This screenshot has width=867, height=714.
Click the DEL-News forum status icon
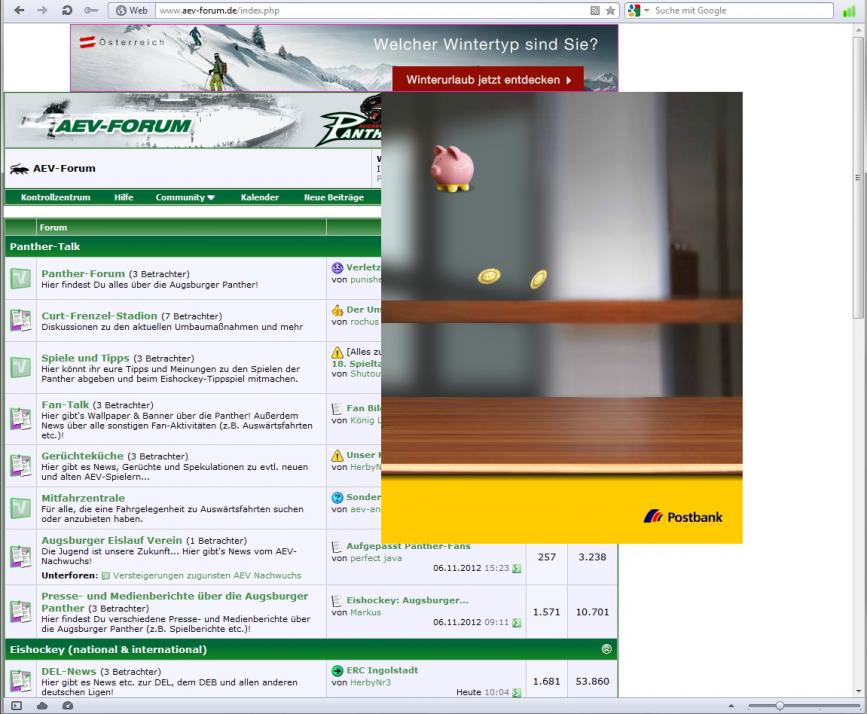click(20, 681)
